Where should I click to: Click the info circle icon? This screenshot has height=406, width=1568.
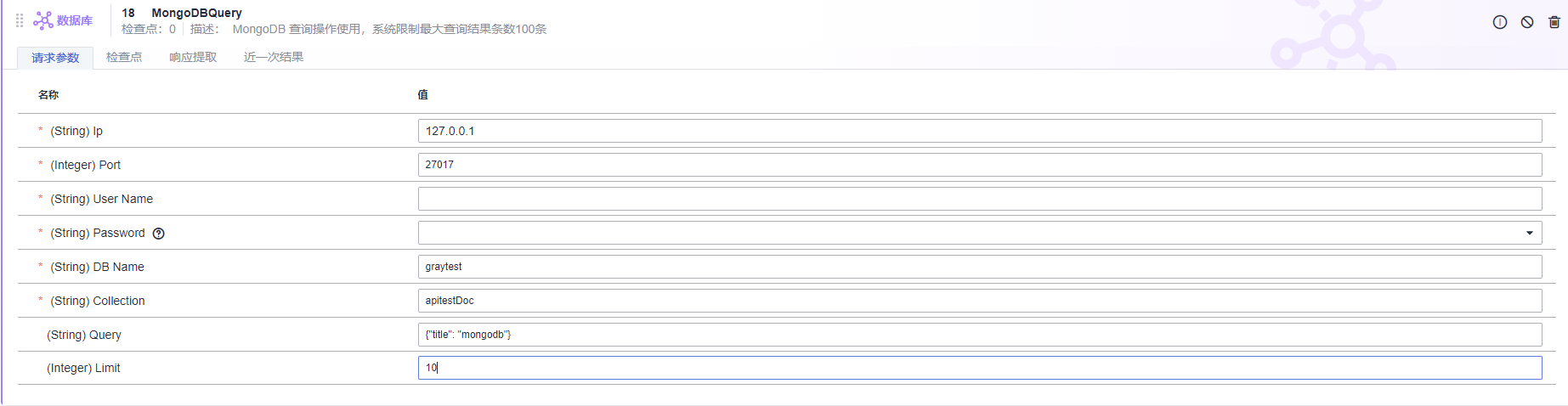coord(1500,22)
